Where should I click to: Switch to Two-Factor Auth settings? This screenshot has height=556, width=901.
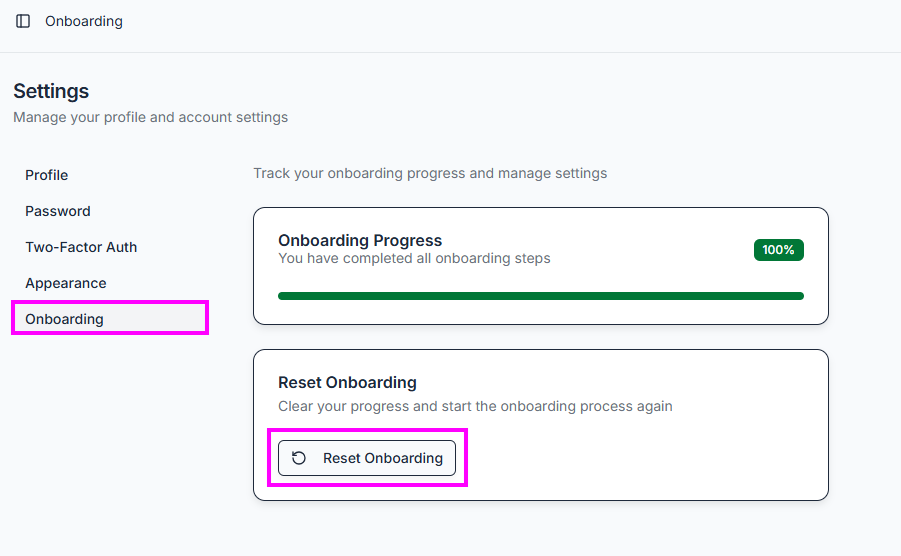pos(81,247)
